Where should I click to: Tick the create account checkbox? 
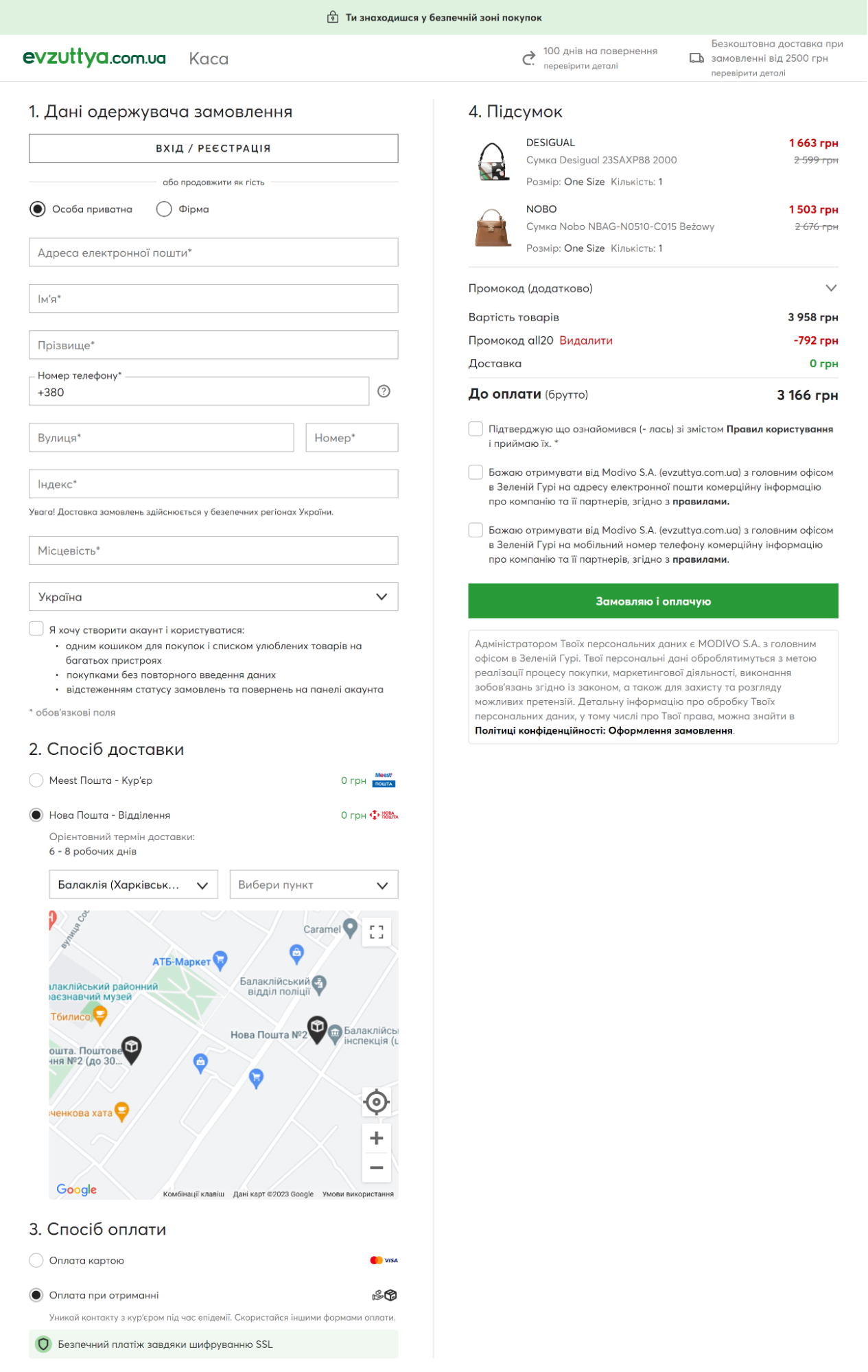coord(36,629)
